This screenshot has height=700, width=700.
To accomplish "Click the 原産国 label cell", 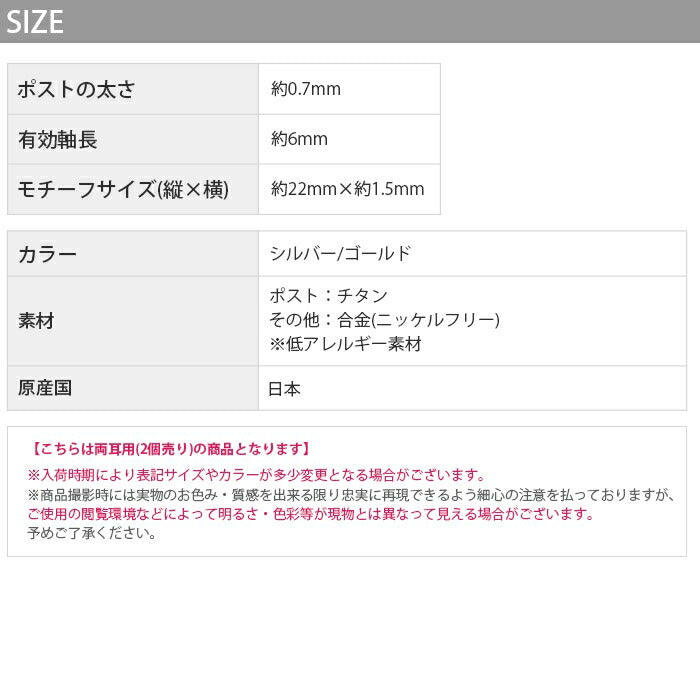I will [45, 388].
